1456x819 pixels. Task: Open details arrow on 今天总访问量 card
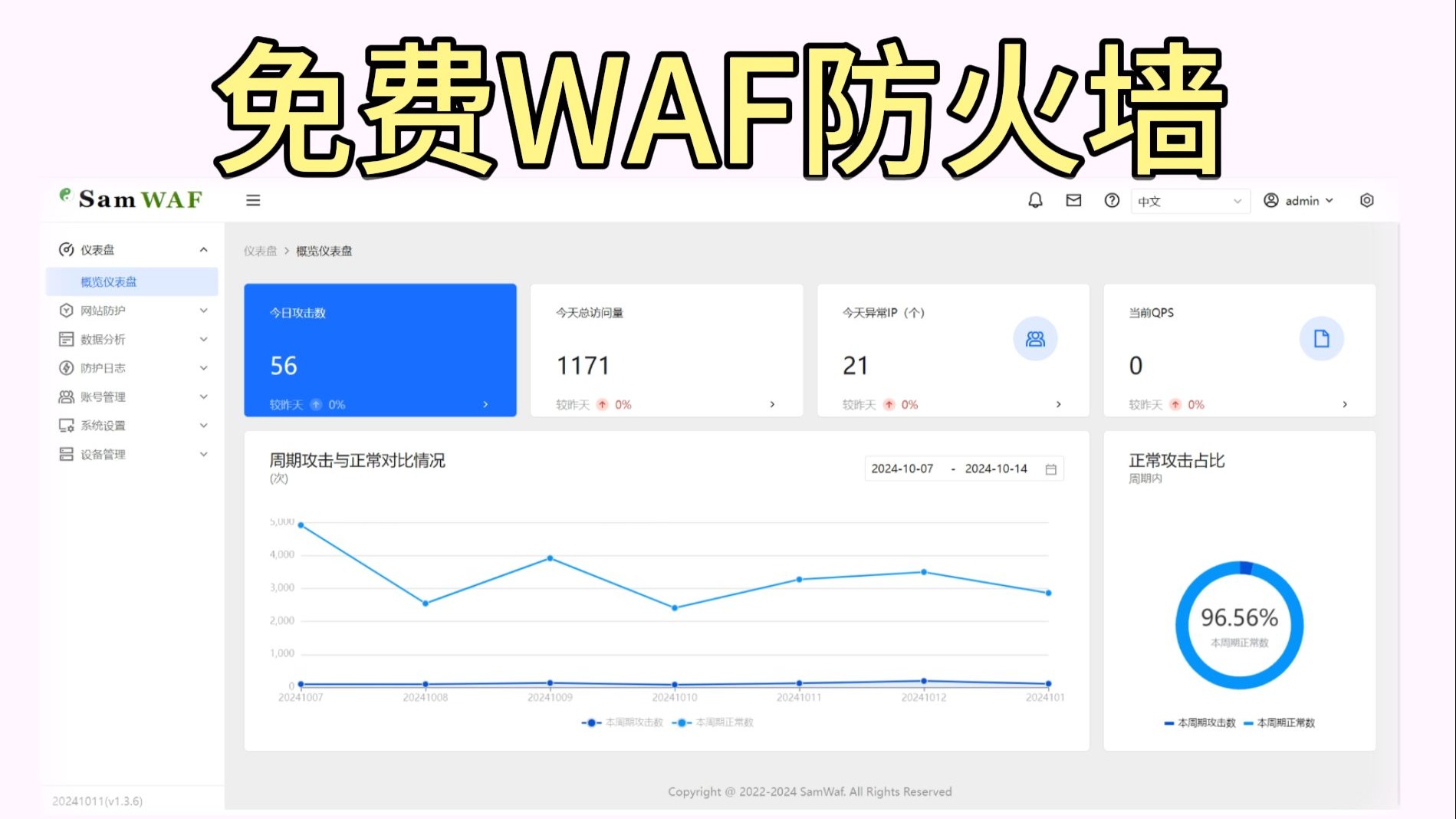click(772, 404)
